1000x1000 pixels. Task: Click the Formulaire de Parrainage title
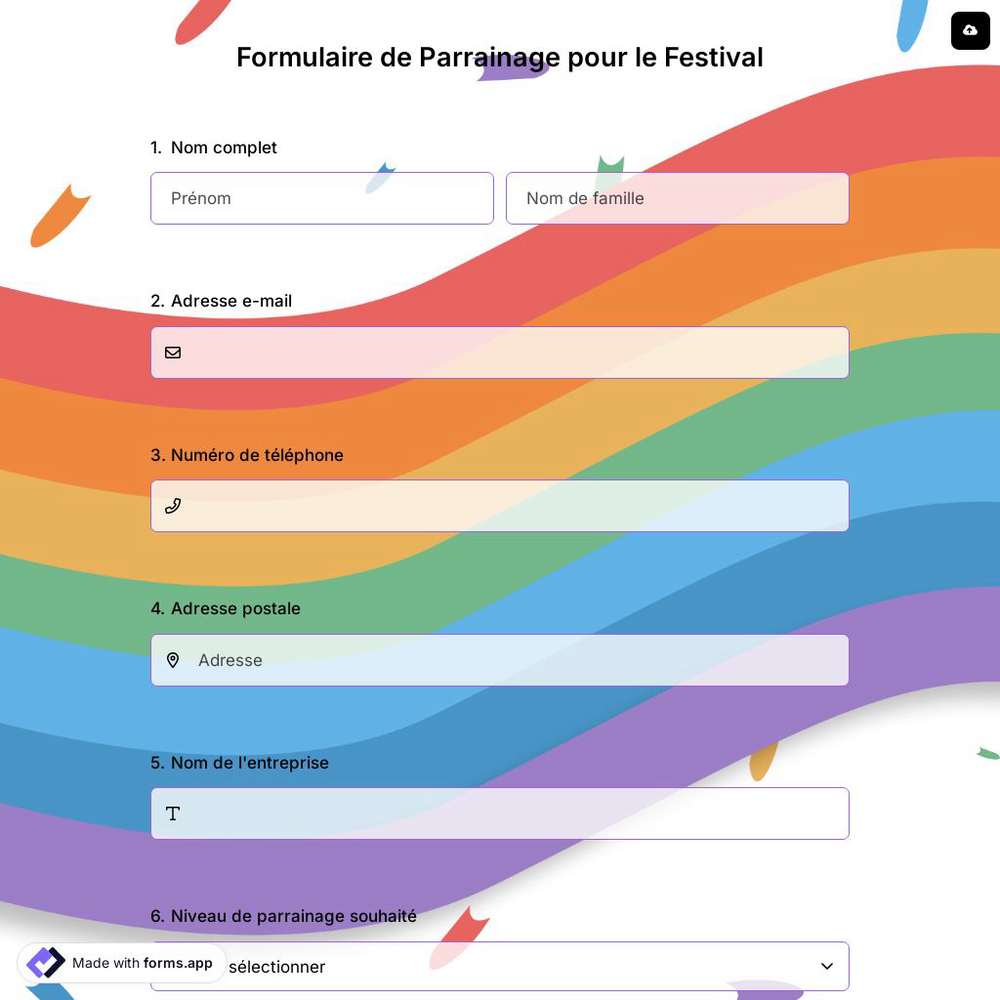point(499,57)
